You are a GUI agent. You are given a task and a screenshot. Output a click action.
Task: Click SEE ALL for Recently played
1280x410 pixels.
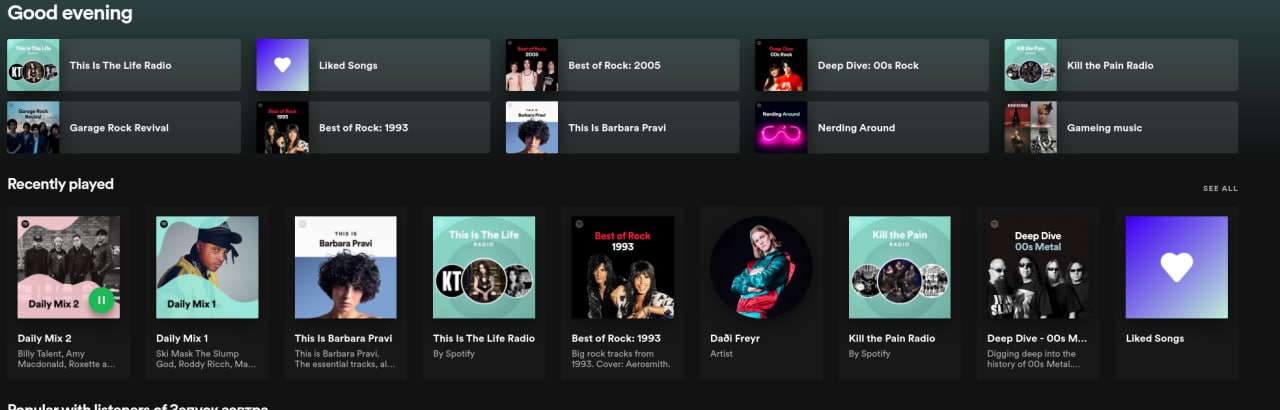click(1220, 188)
